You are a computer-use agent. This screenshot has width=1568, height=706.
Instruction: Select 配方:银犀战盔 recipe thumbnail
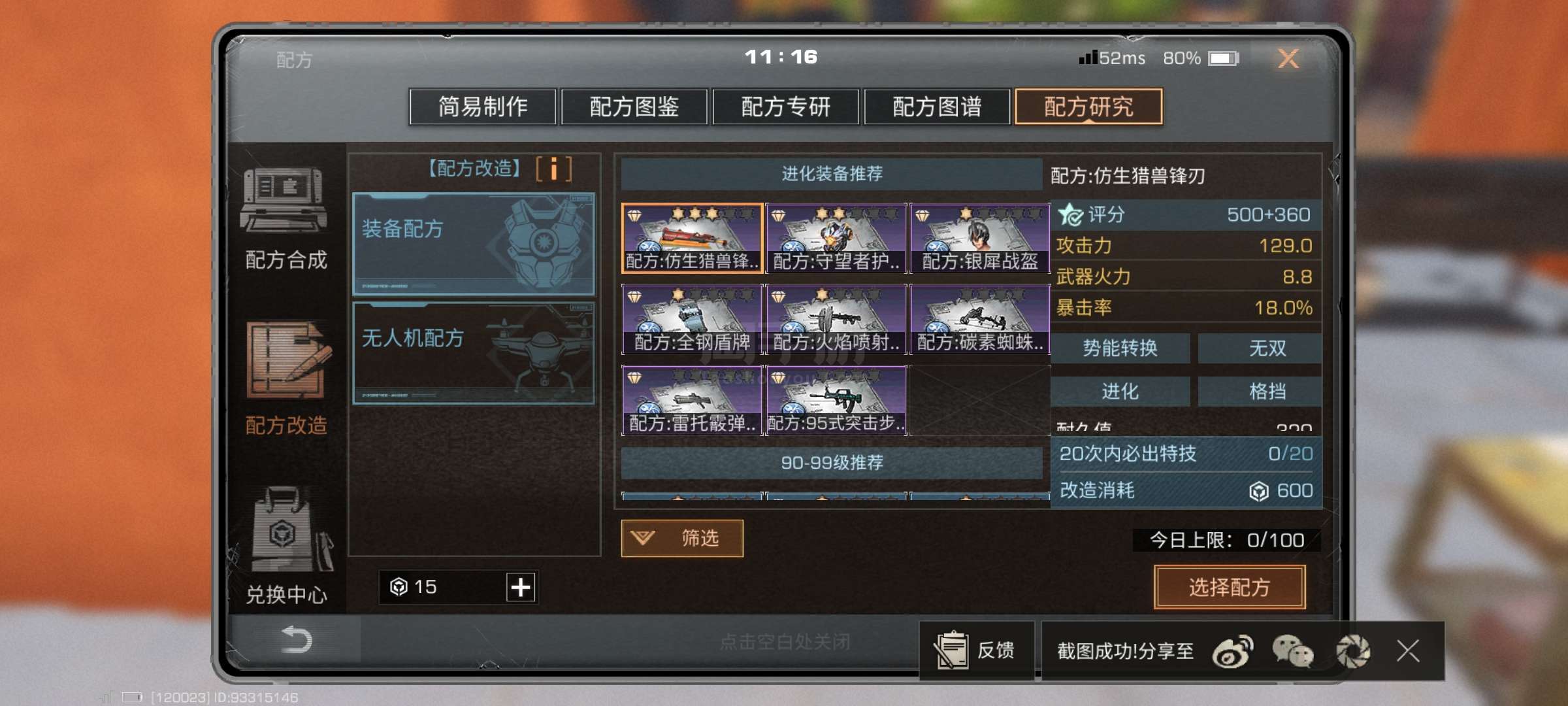(980, 239)
